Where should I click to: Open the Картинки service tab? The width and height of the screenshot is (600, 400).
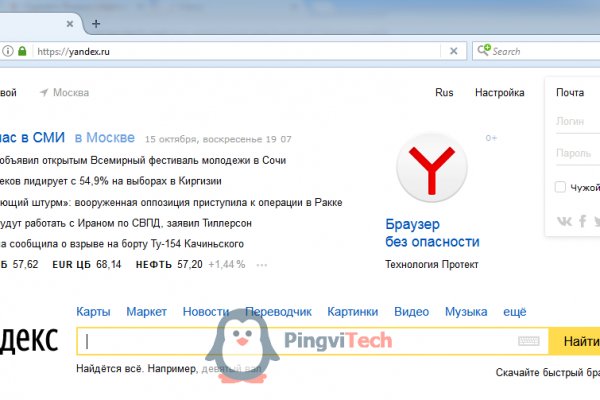(353, 312)
